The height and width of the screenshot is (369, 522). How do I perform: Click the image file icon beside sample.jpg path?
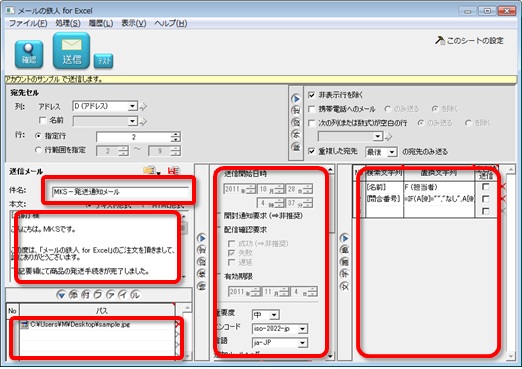coord(24,324)
